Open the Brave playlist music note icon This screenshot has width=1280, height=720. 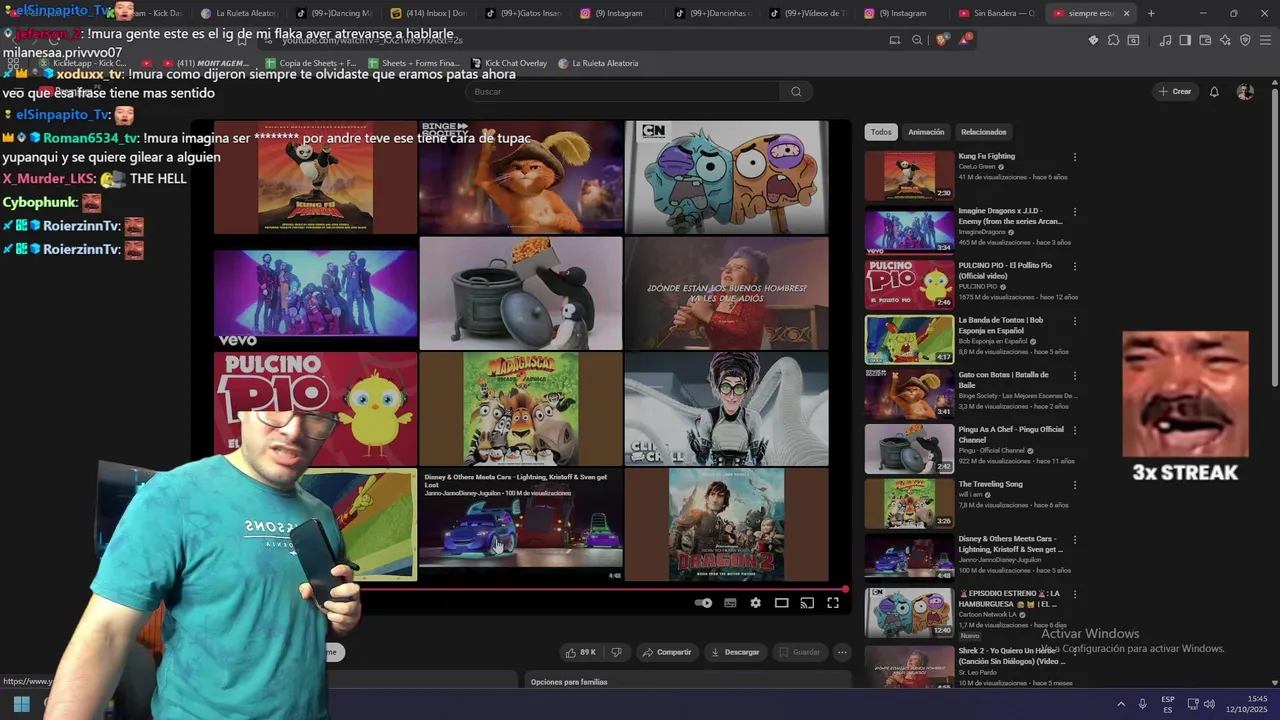(1165, 40)
